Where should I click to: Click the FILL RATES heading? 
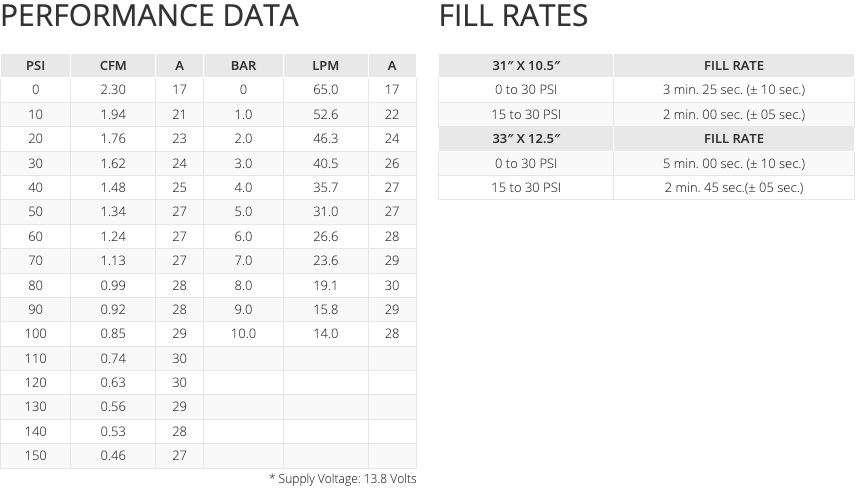point(513,17)
